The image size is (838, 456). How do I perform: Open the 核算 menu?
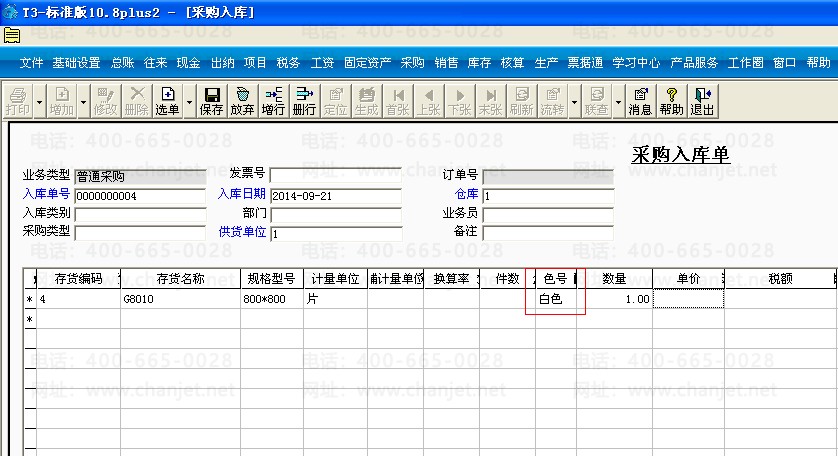pos(513,63)
